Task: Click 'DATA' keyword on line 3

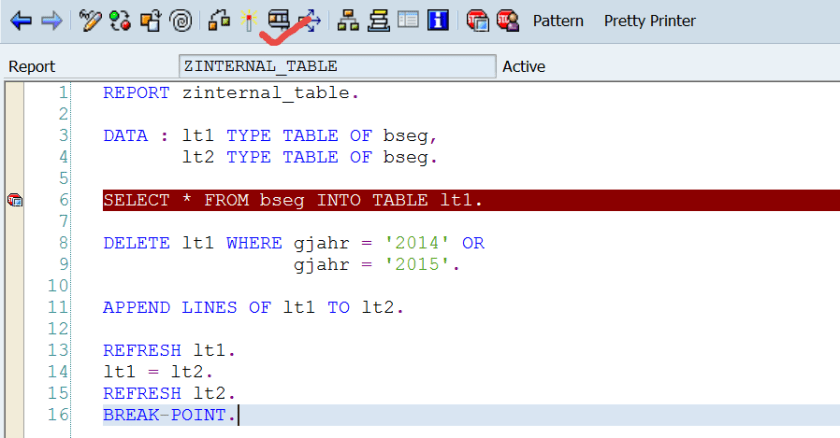Action: tap(125, 136)
